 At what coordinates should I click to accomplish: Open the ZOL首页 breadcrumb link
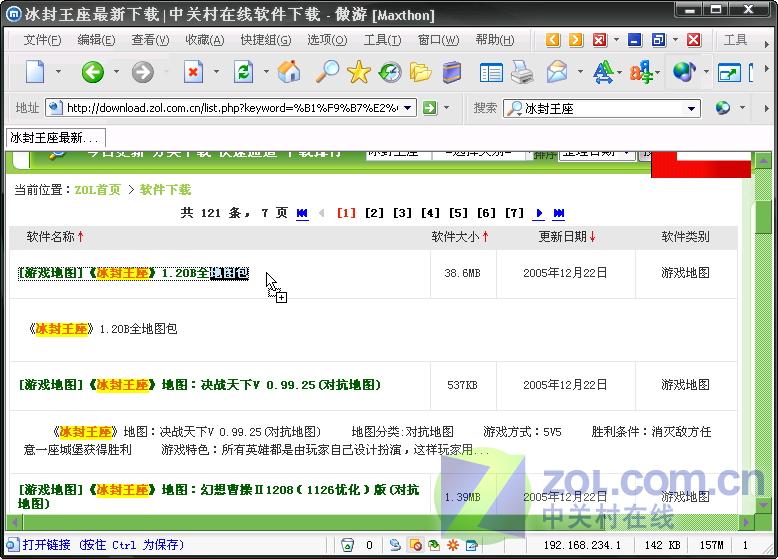click(98, 189)
